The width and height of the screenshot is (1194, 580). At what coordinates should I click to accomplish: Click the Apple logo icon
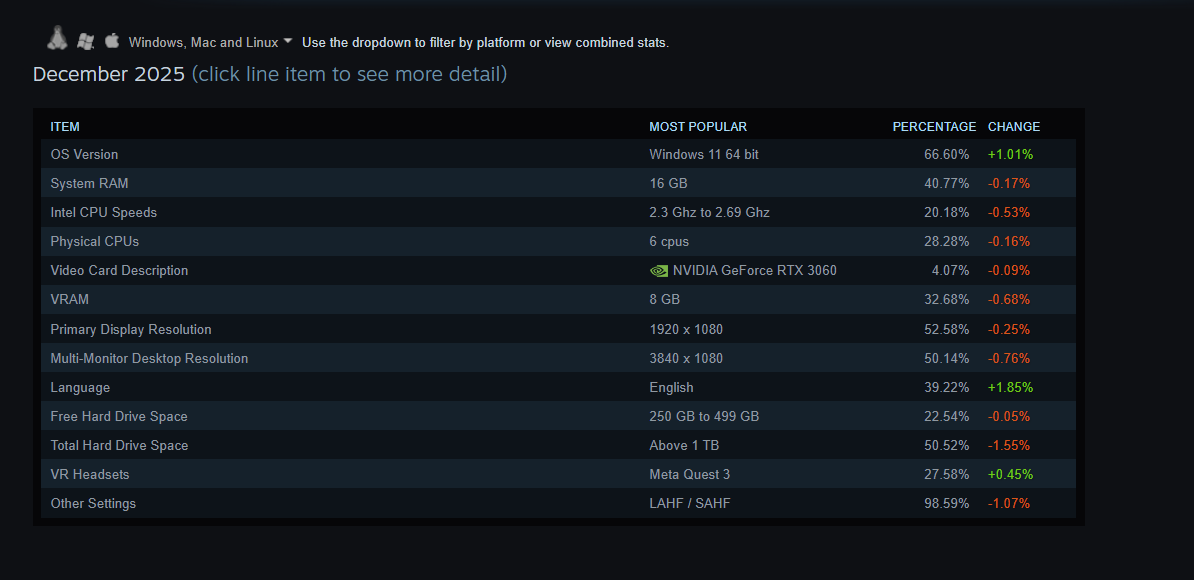tap(112, 41)
